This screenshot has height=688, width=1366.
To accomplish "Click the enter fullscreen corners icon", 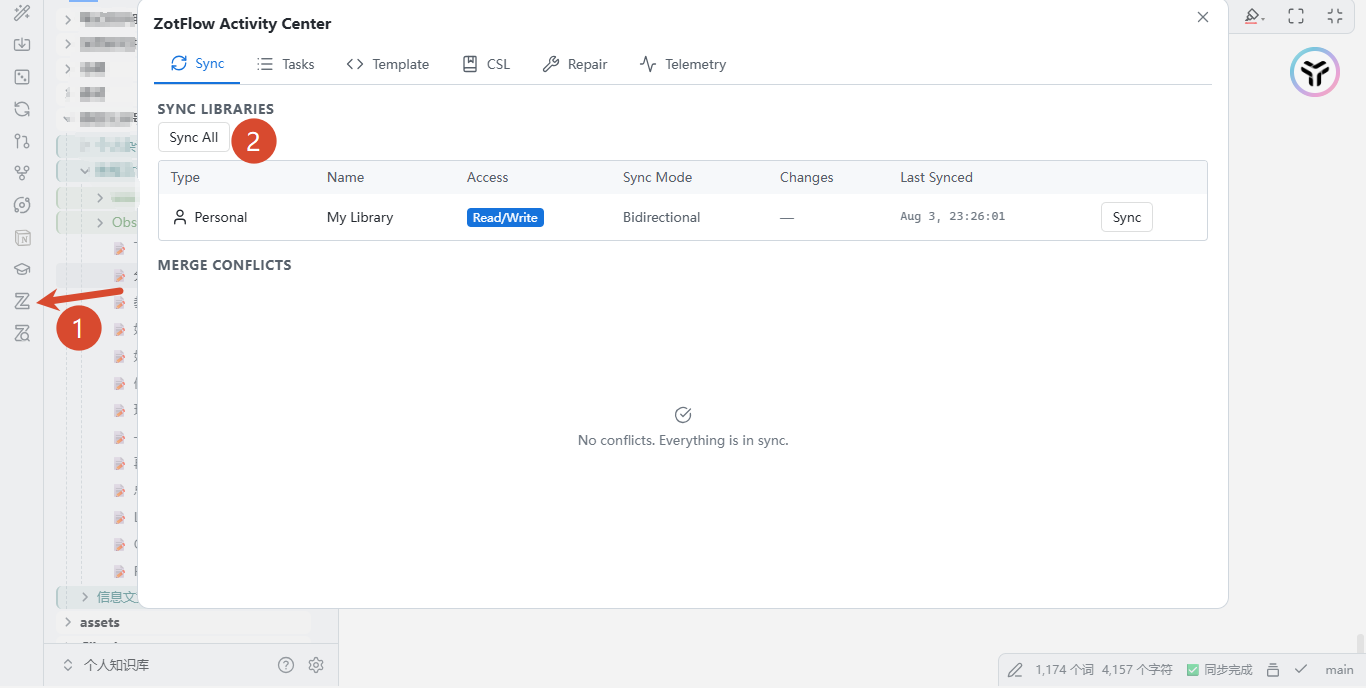I will click(1296, 16).
